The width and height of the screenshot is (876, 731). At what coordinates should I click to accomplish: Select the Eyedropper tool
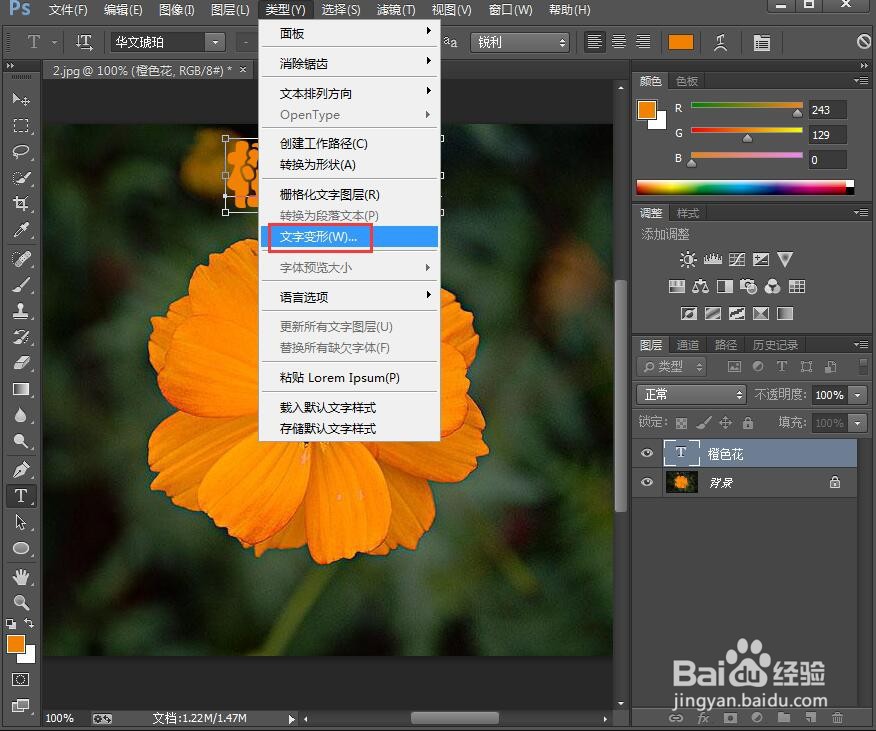click(x=21, y=229)
